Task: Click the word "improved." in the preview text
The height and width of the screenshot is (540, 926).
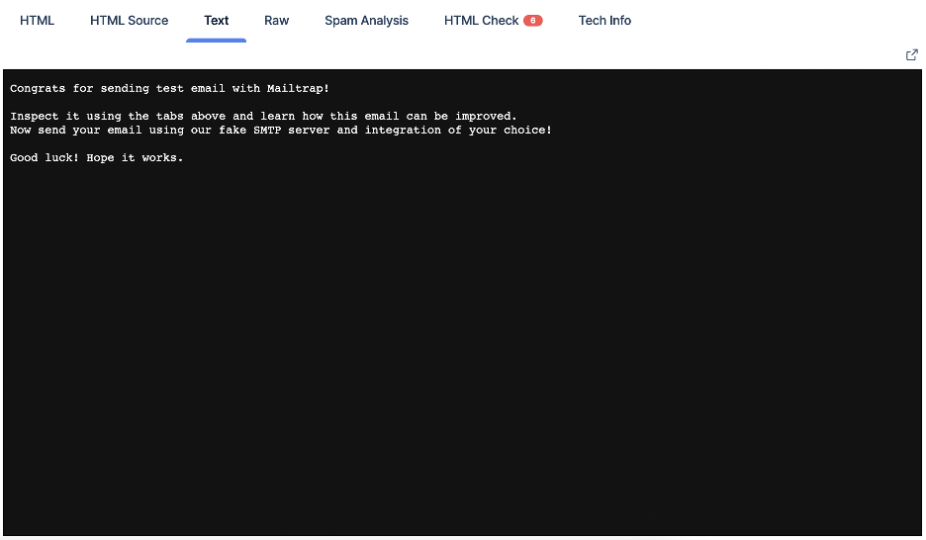Action: point(485,116)
